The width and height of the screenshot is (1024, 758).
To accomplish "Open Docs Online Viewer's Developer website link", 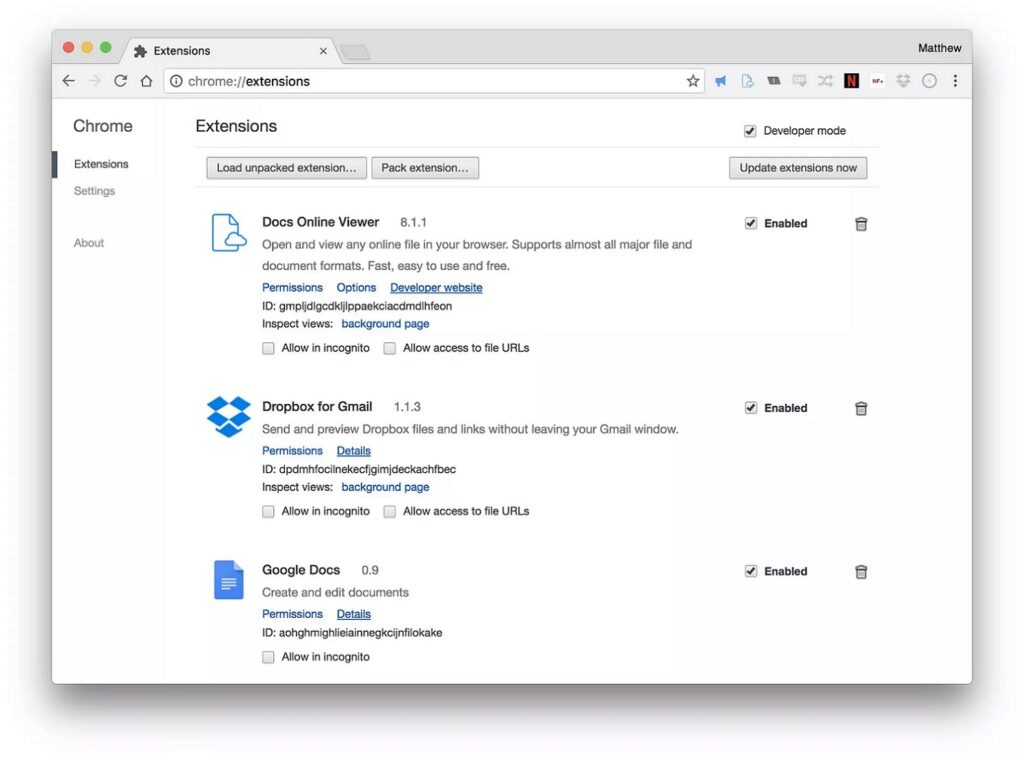I will tap(436, 287).
